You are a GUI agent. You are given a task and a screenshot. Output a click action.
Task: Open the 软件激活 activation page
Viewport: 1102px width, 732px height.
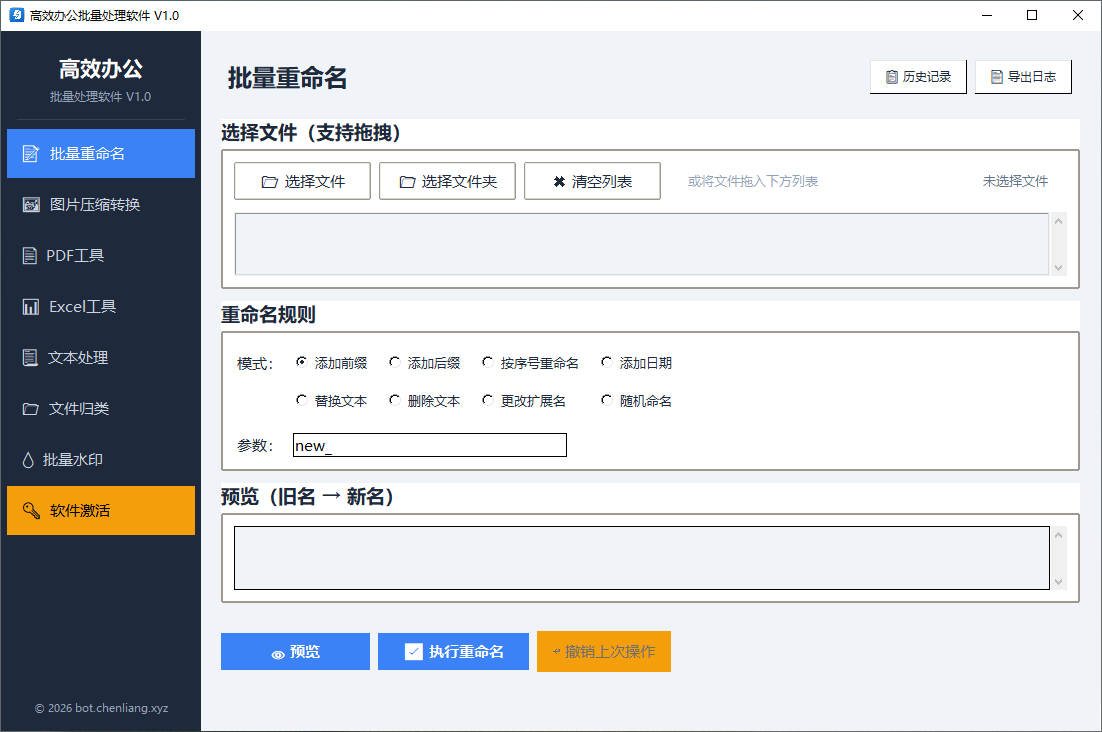pos(101,510)
